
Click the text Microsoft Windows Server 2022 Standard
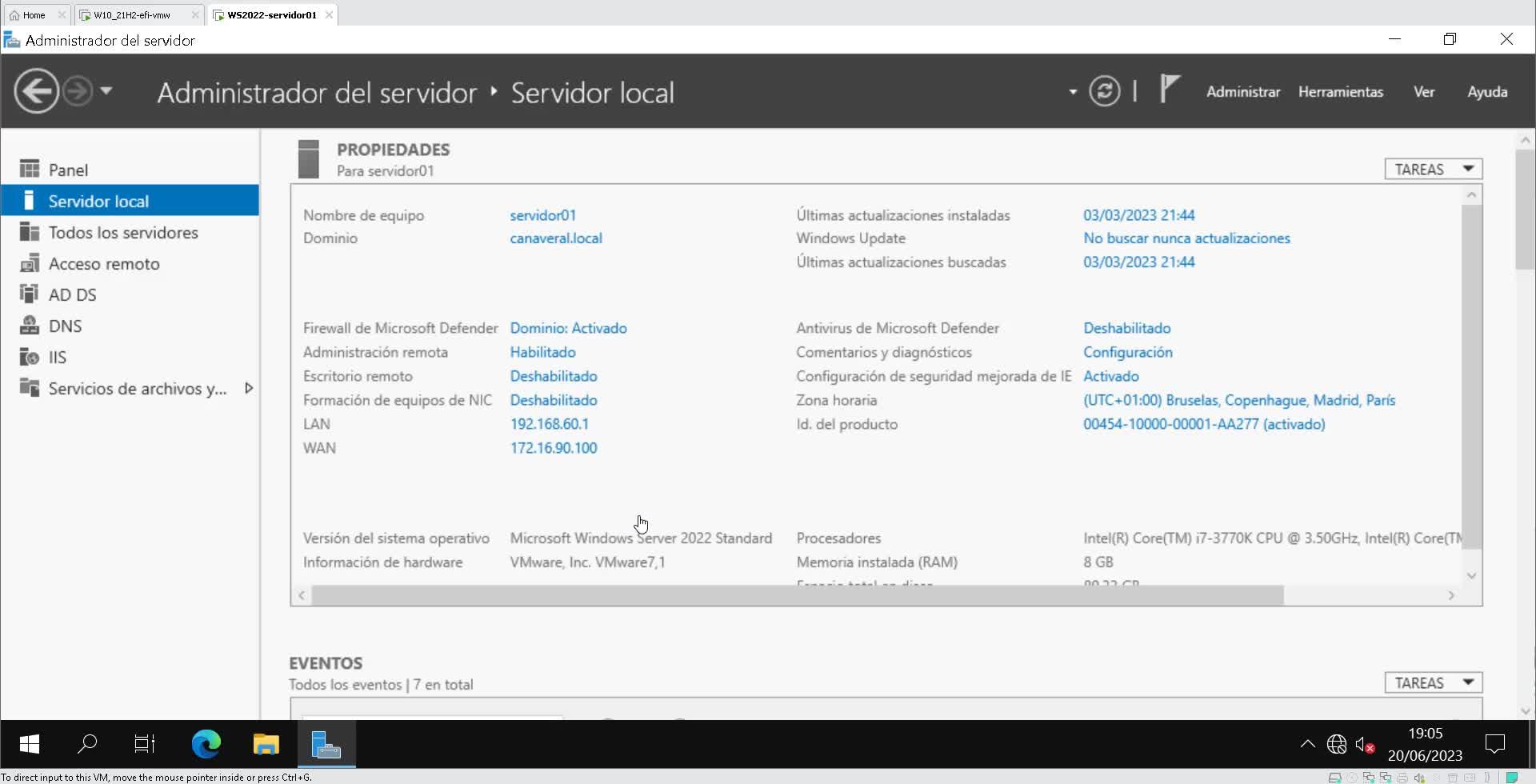click(641, 538)
